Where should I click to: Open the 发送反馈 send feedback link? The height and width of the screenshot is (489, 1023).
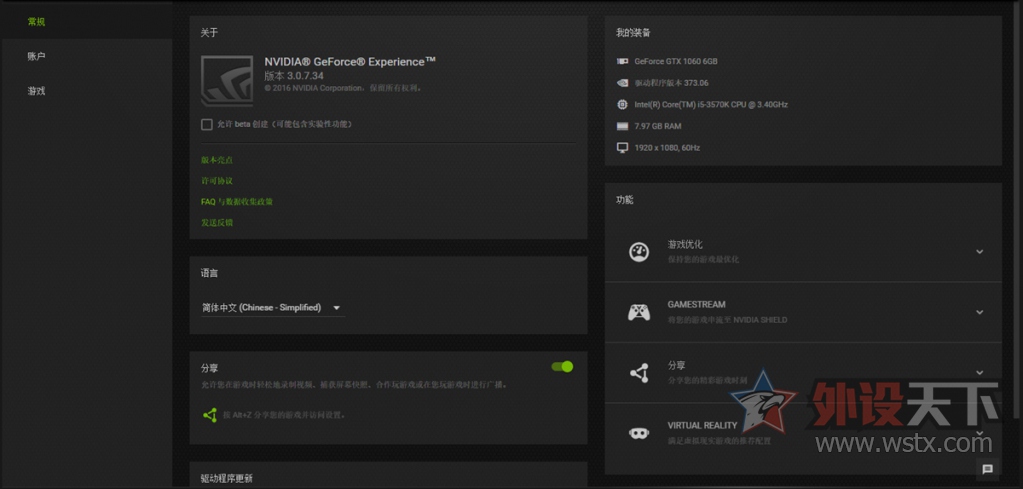[217, 222]
